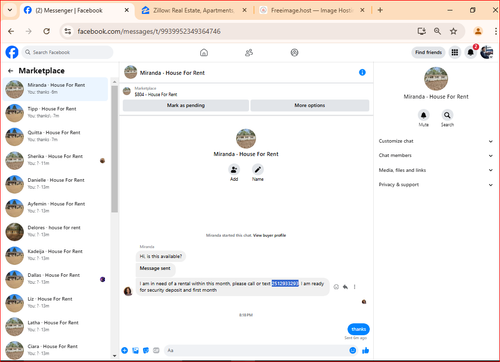The image size is (500, 362).
Task: Reload the page in Chrome
Action: click(46, 31)
